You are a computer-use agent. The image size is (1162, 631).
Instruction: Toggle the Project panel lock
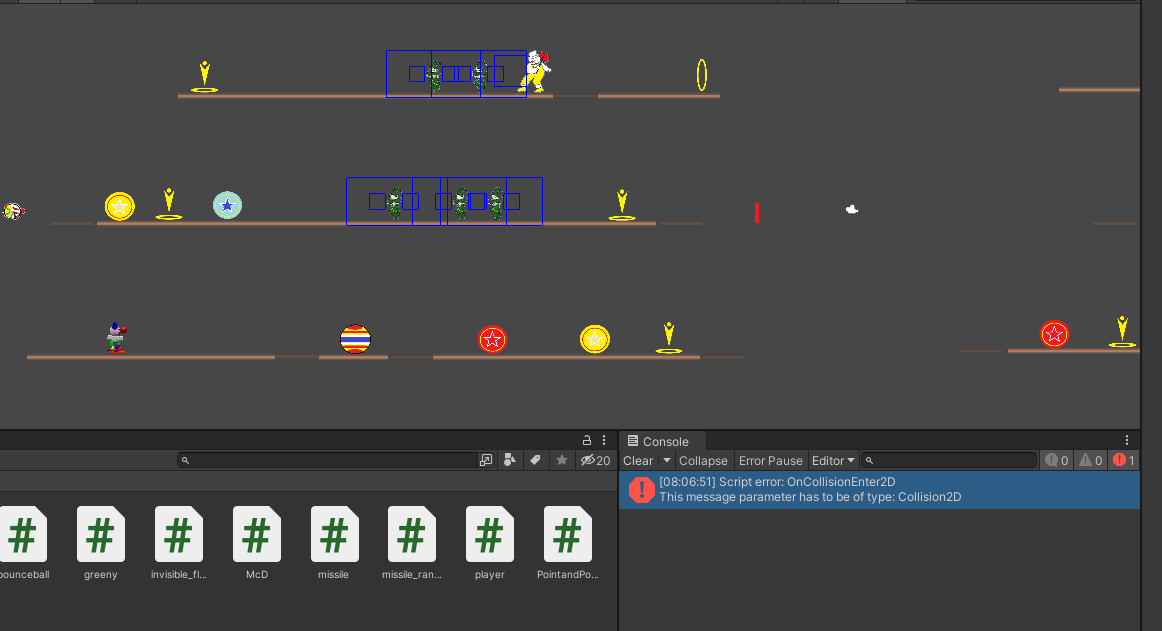pyautogui.click(x=586, y=440)
